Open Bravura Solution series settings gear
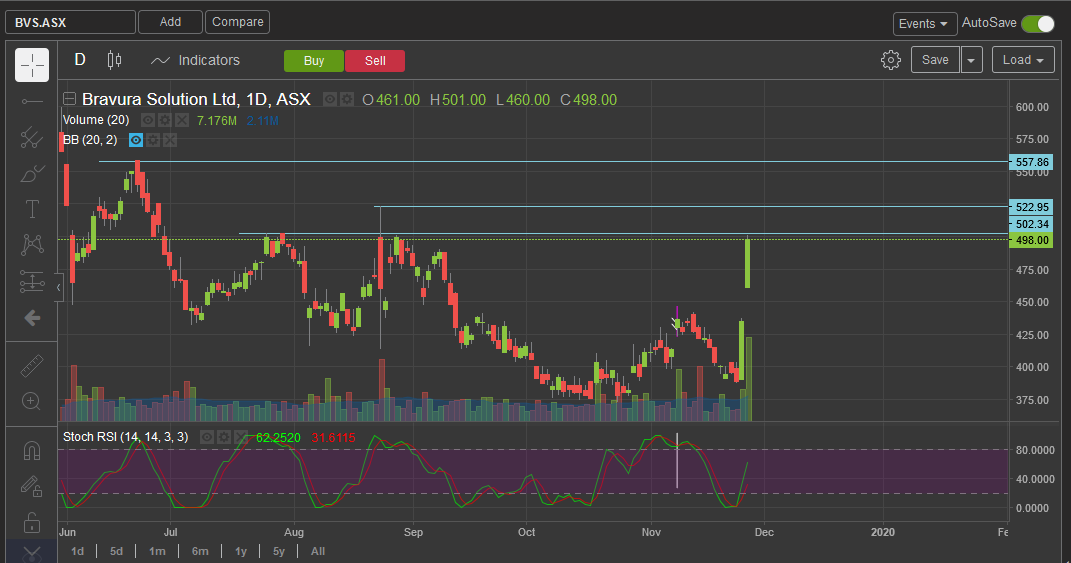The height and width of the screenshot is (563, 1071). pyautogui.click(x=347, y=100)
